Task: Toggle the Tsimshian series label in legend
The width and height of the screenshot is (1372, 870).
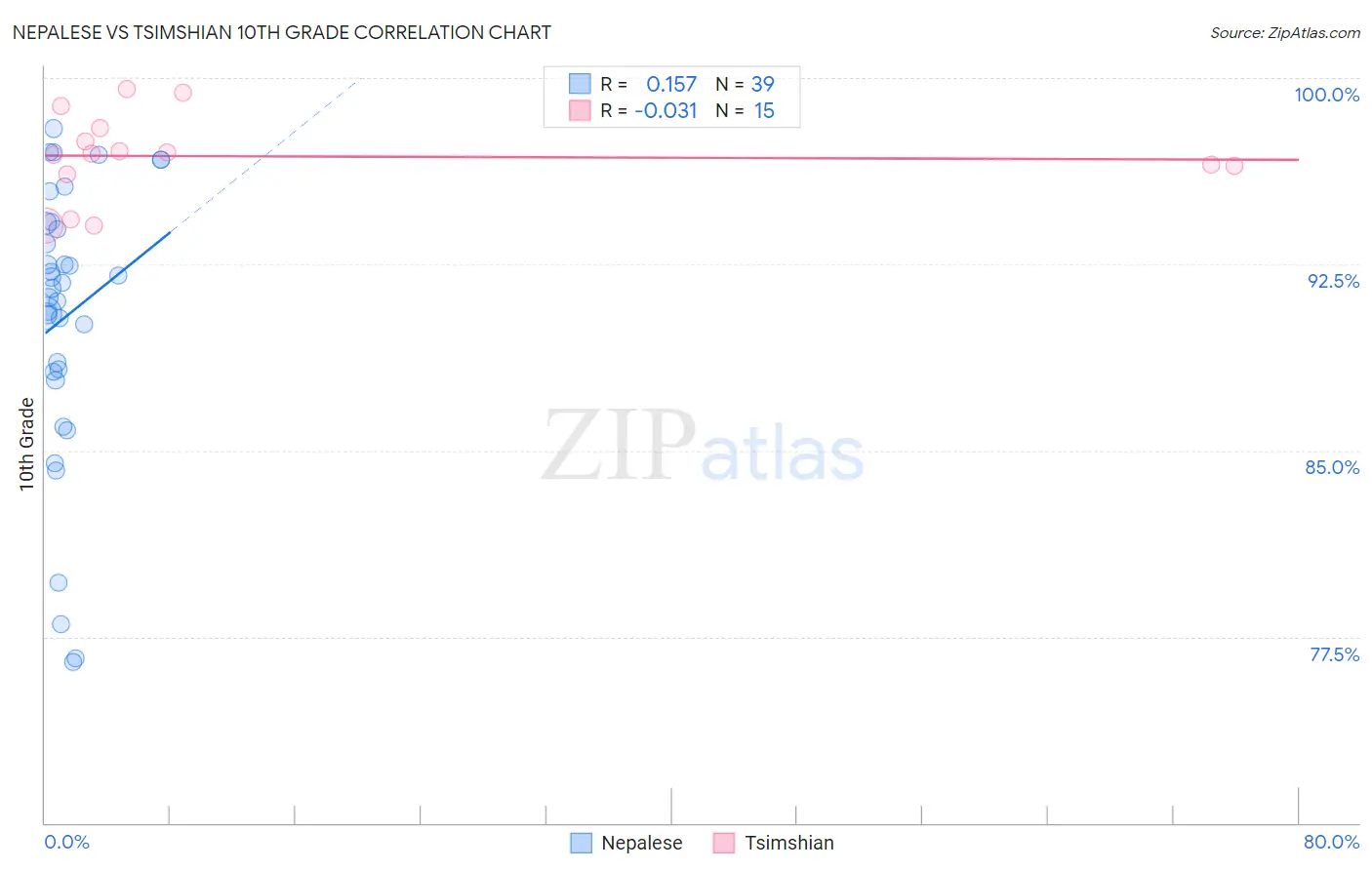Action: click(x=788, y=843)
